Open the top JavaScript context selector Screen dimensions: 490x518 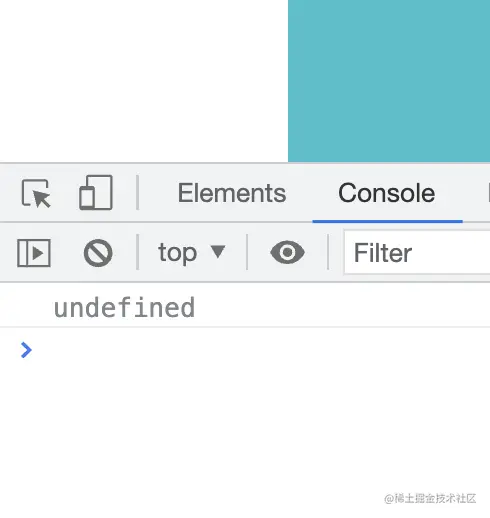(x=192, y=252)
